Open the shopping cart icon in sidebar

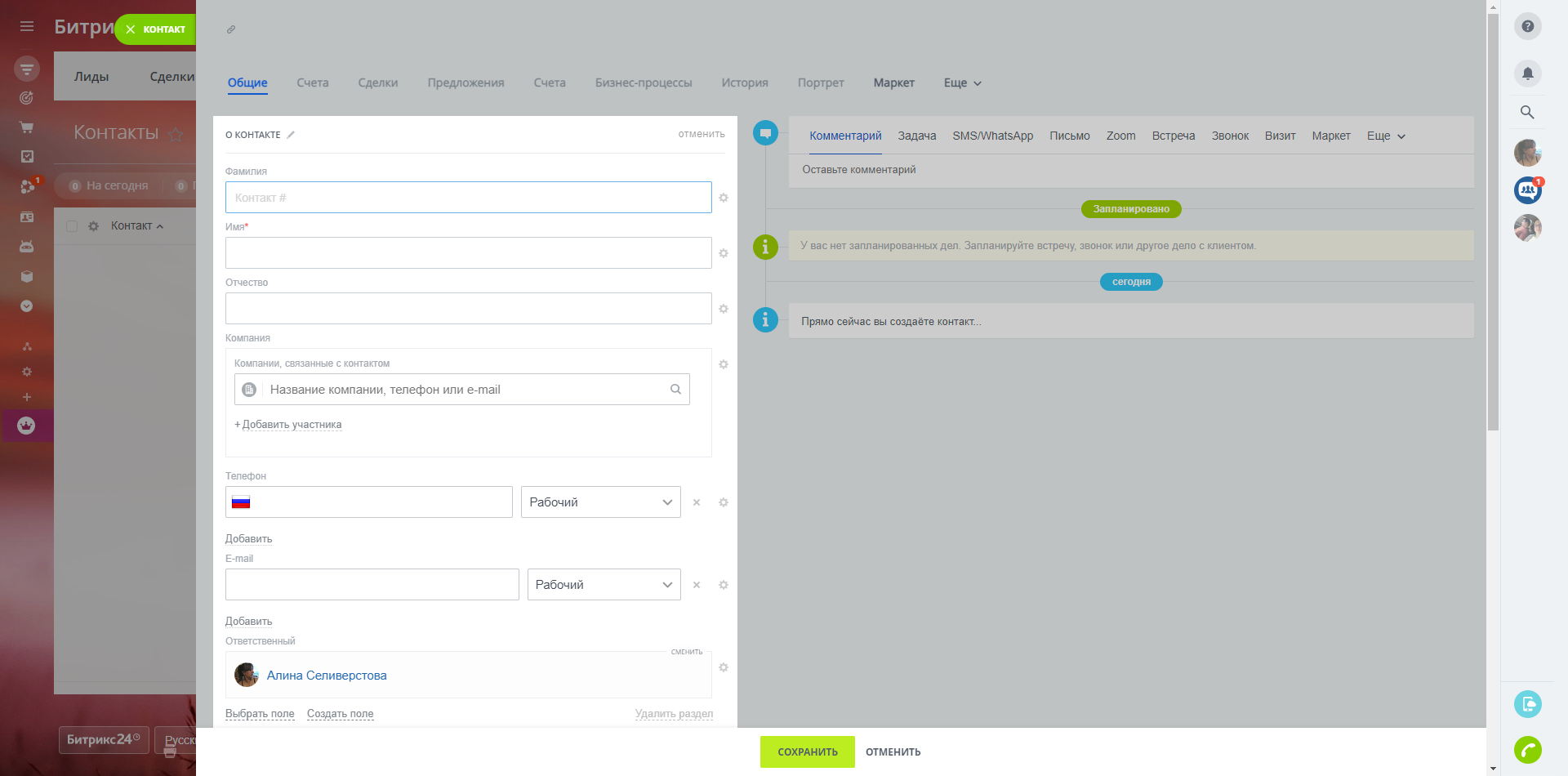[27, 127]
